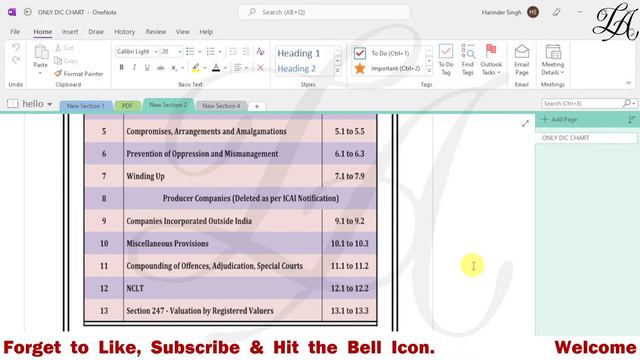Apply yellow text highlight color

tap(196, 67)
